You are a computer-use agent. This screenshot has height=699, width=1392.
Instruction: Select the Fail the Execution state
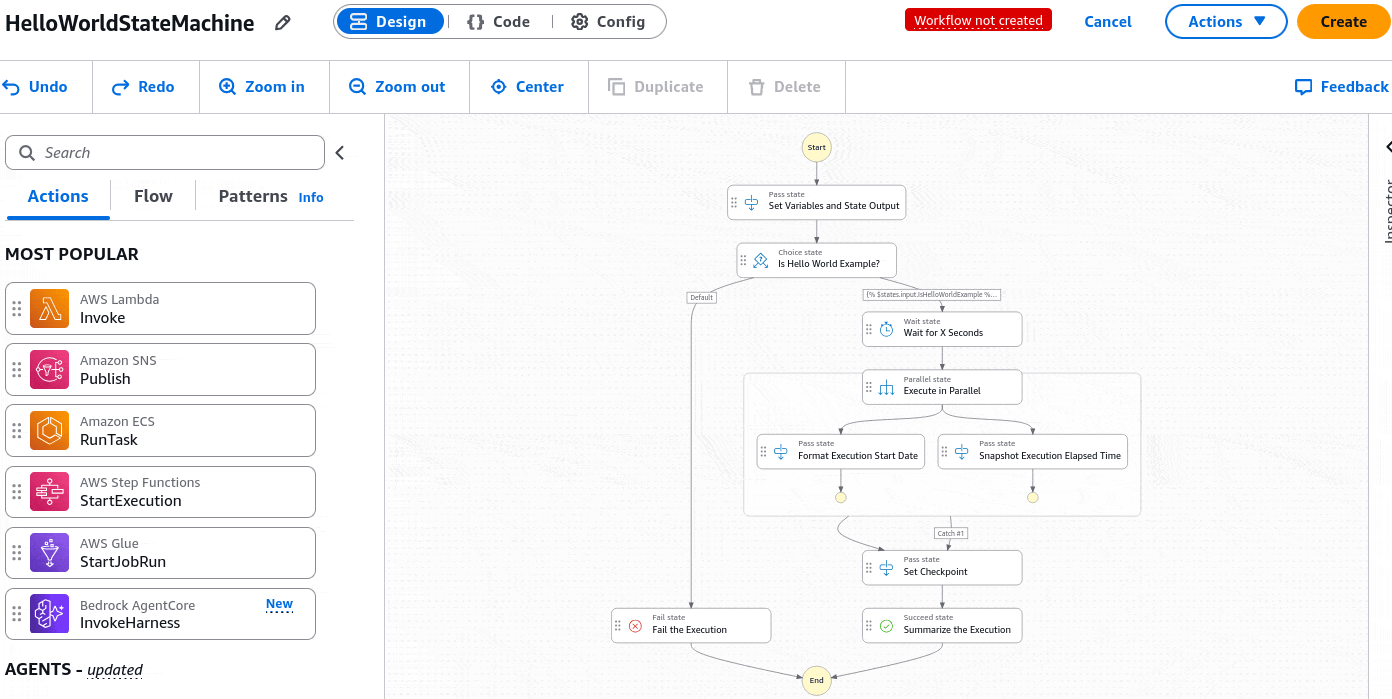(691, 626)
